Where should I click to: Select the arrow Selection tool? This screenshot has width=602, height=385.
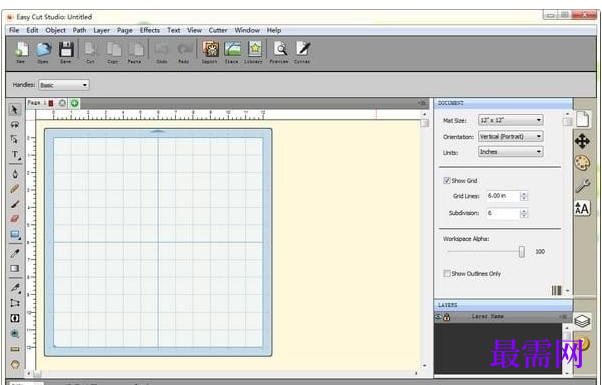click(x=15, y=110)
